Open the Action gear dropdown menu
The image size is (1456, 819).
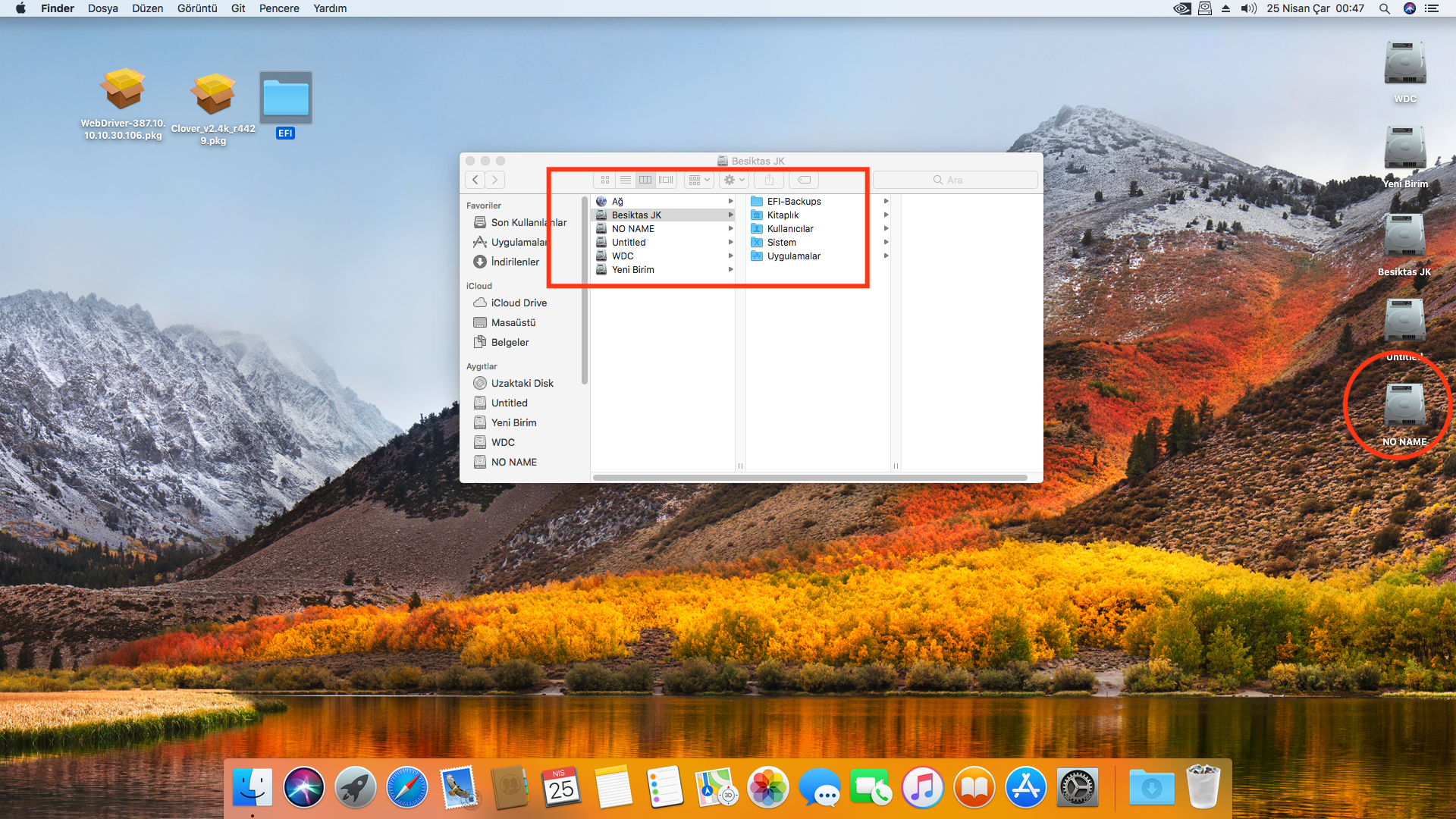734,180
